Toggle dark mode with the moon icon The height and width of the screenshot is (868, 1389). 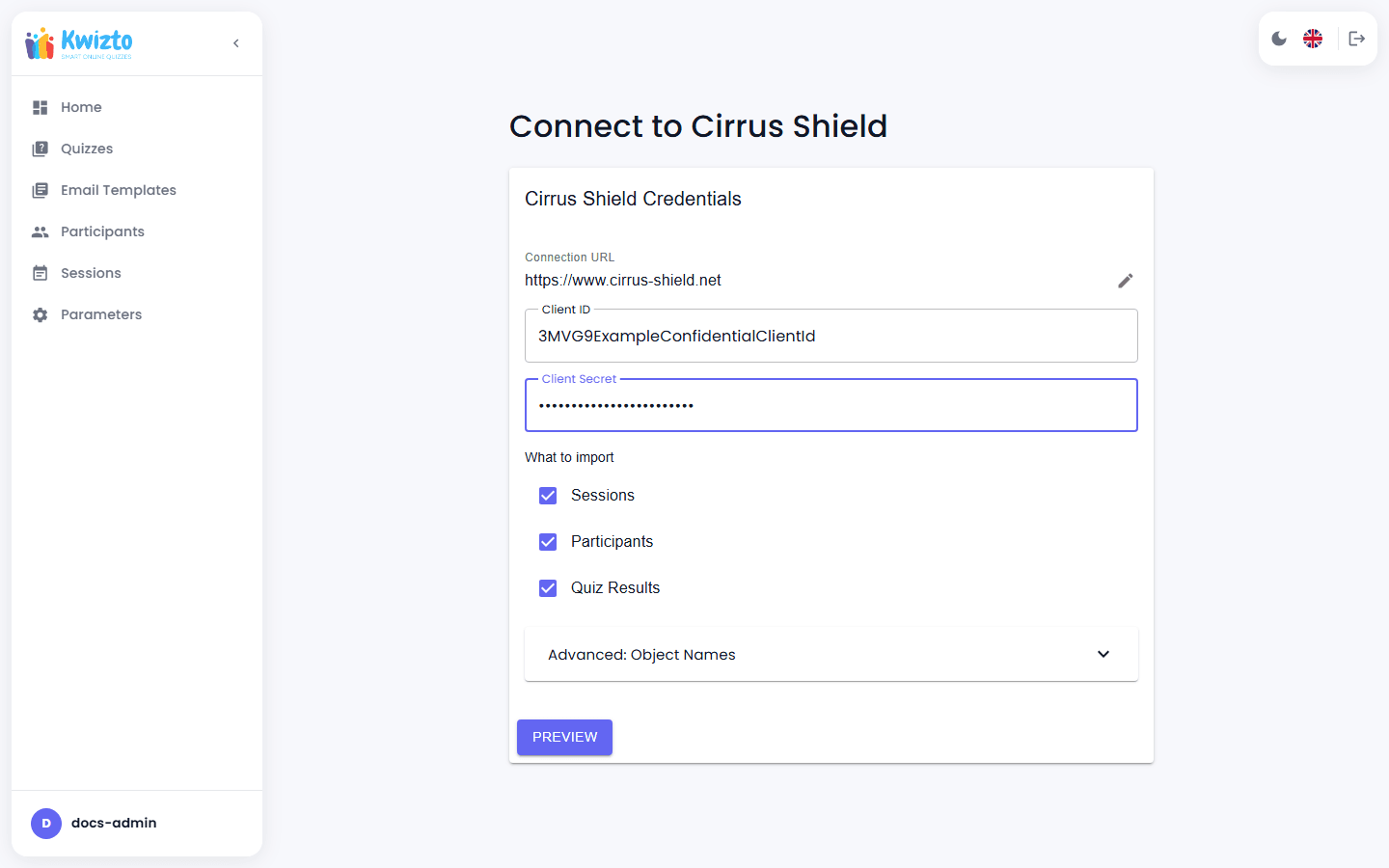click(x=1279, y=39)
